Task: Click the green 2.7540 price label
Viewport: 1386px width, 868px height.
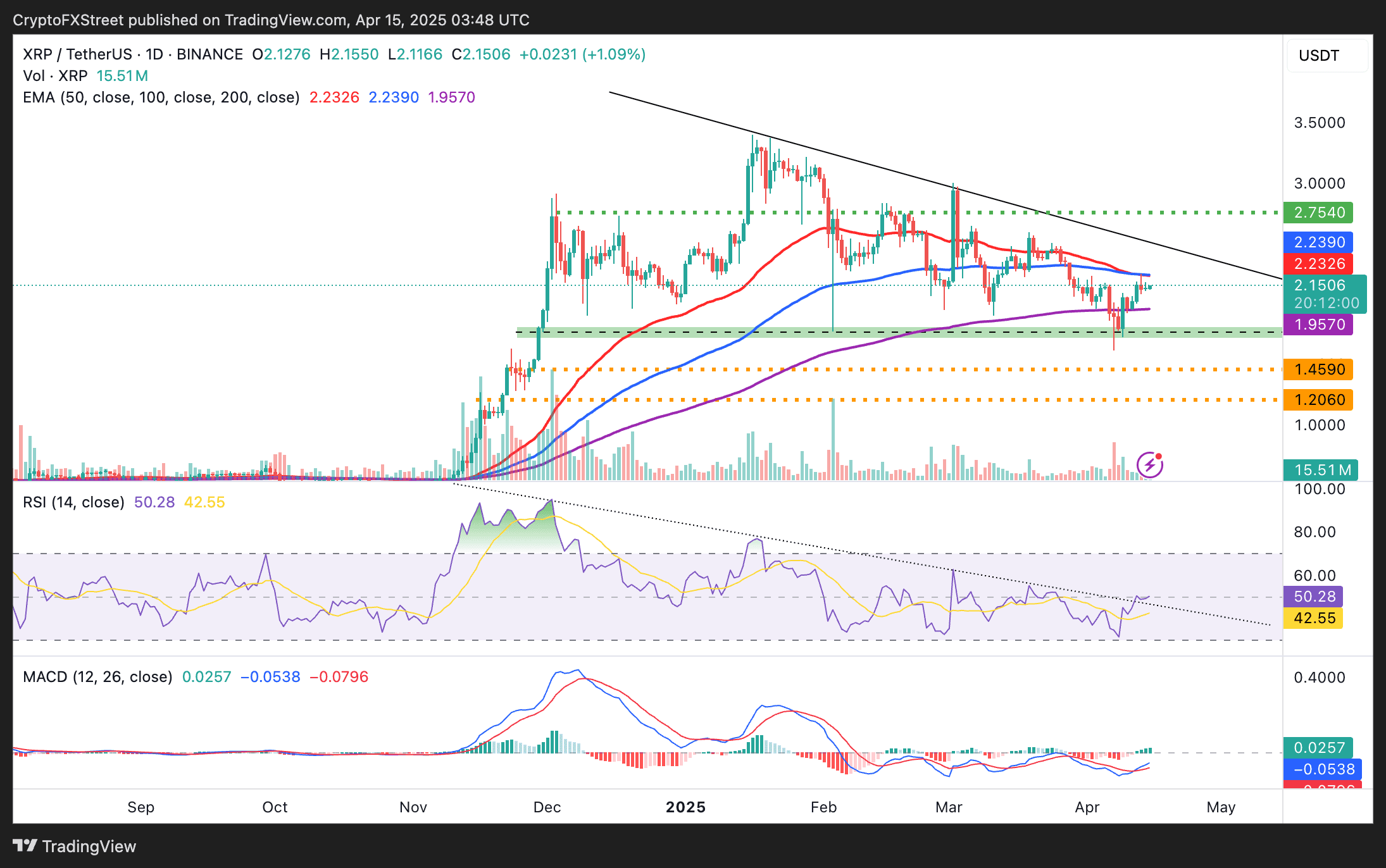Action: coord(1318,213)
